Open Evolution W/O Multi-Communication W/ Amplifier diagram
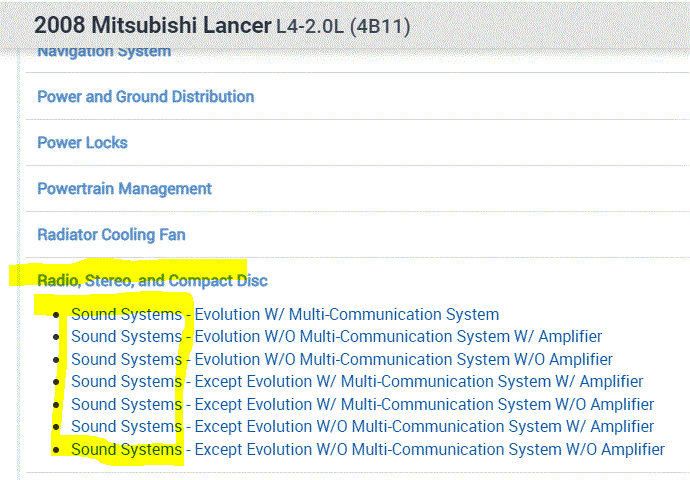 pos(336,337)
